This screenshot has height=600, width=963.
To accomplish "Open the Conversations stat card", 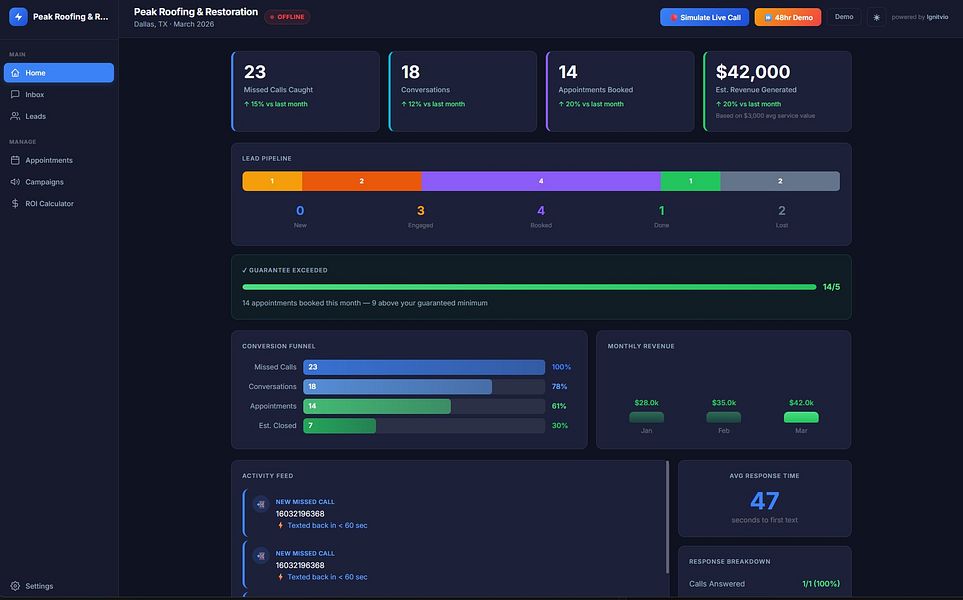I will coord(462,91).
